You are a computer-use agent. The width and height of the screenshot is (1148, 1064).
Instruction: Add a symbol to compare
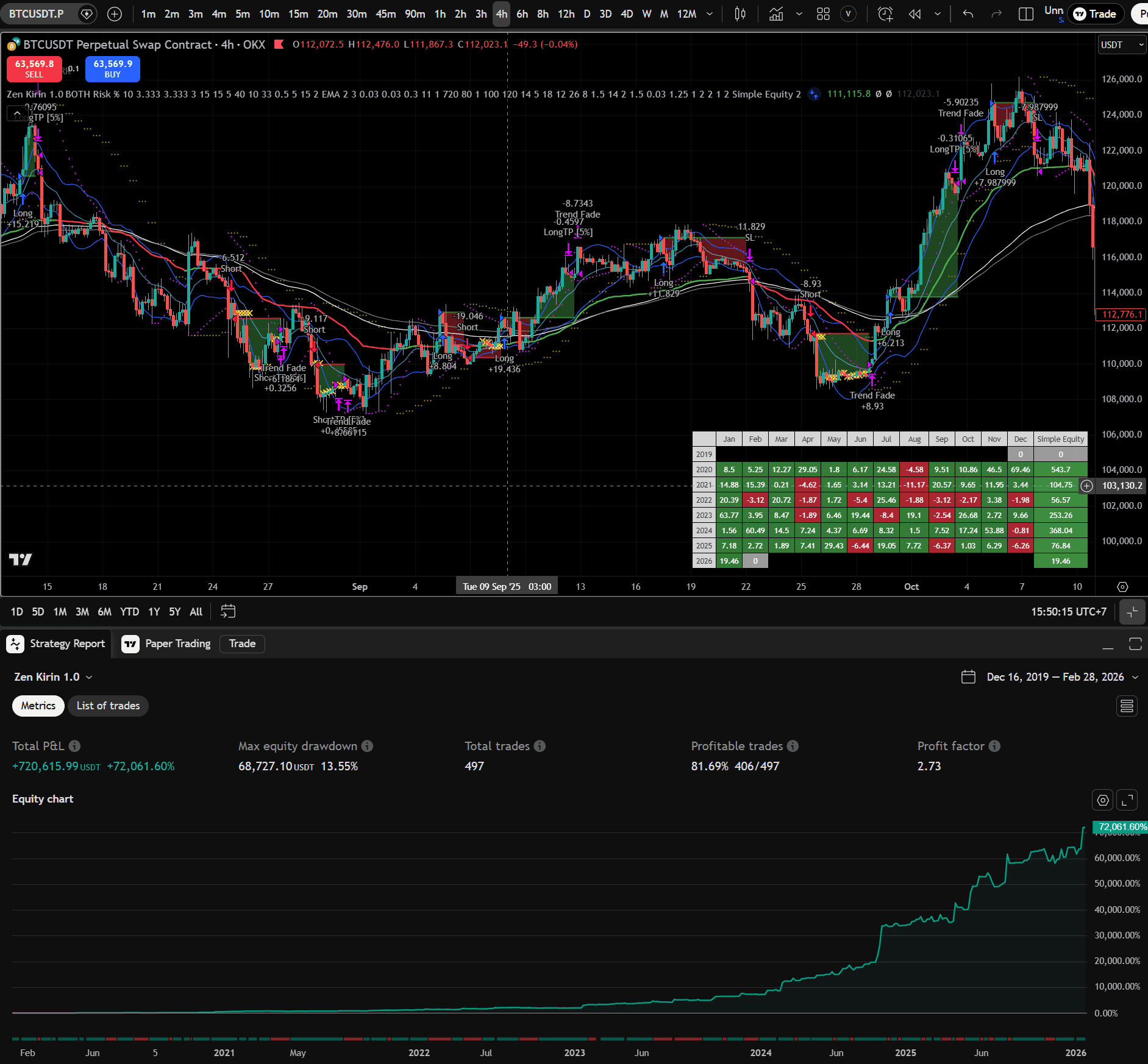click(x=114, y=14)
